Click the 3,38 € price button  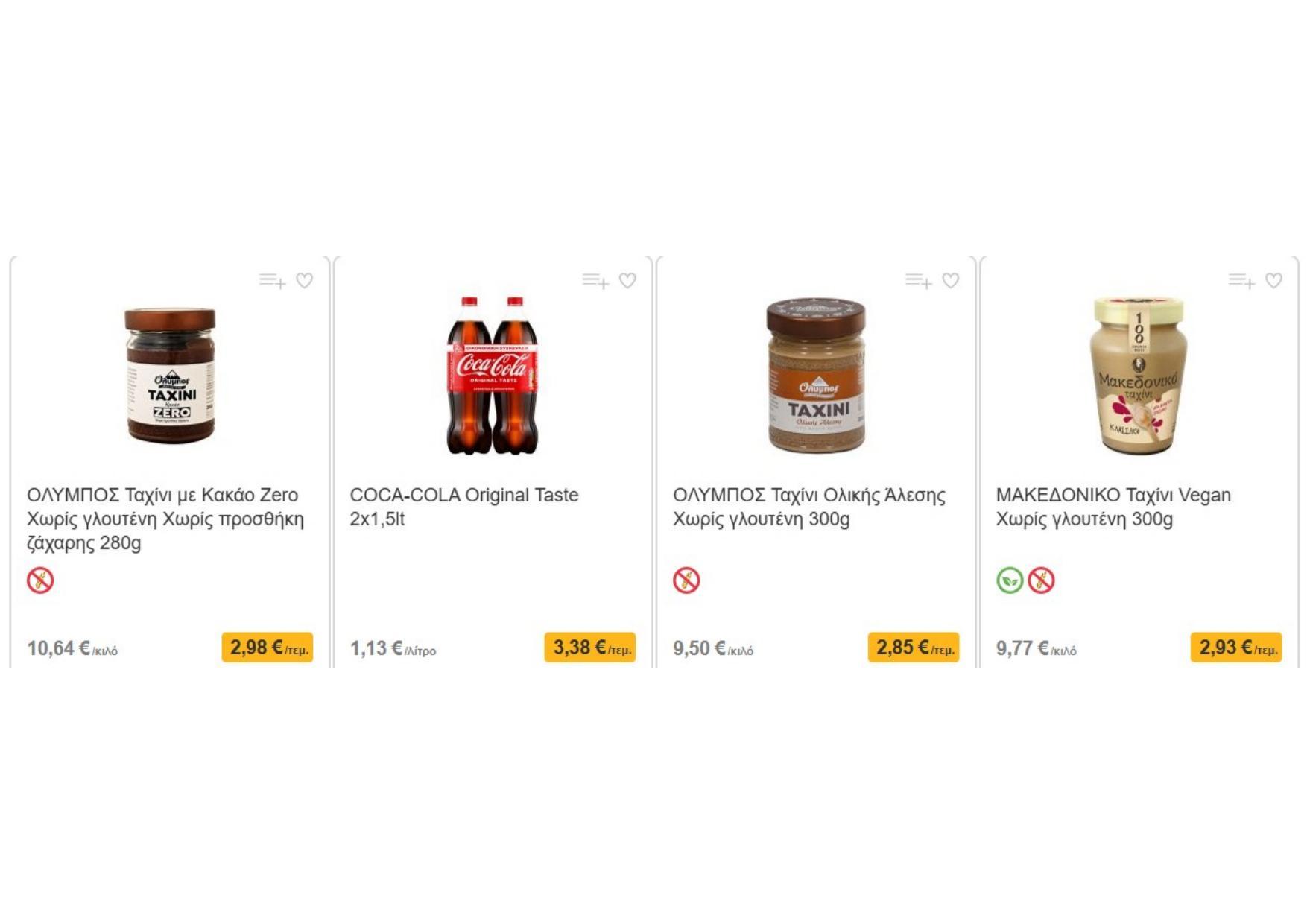click(590, 648)
